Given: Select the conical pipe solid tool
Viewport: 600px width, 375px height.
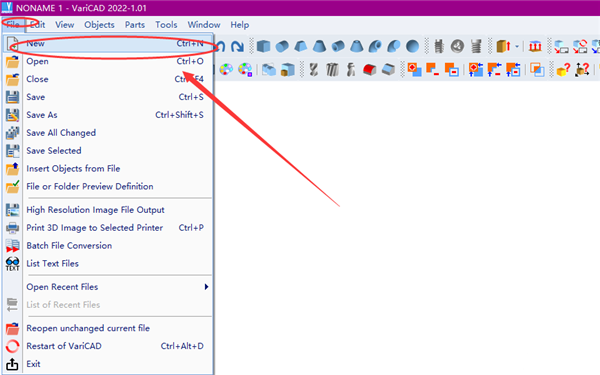Looking at the screenshot, I should (356, 47).
